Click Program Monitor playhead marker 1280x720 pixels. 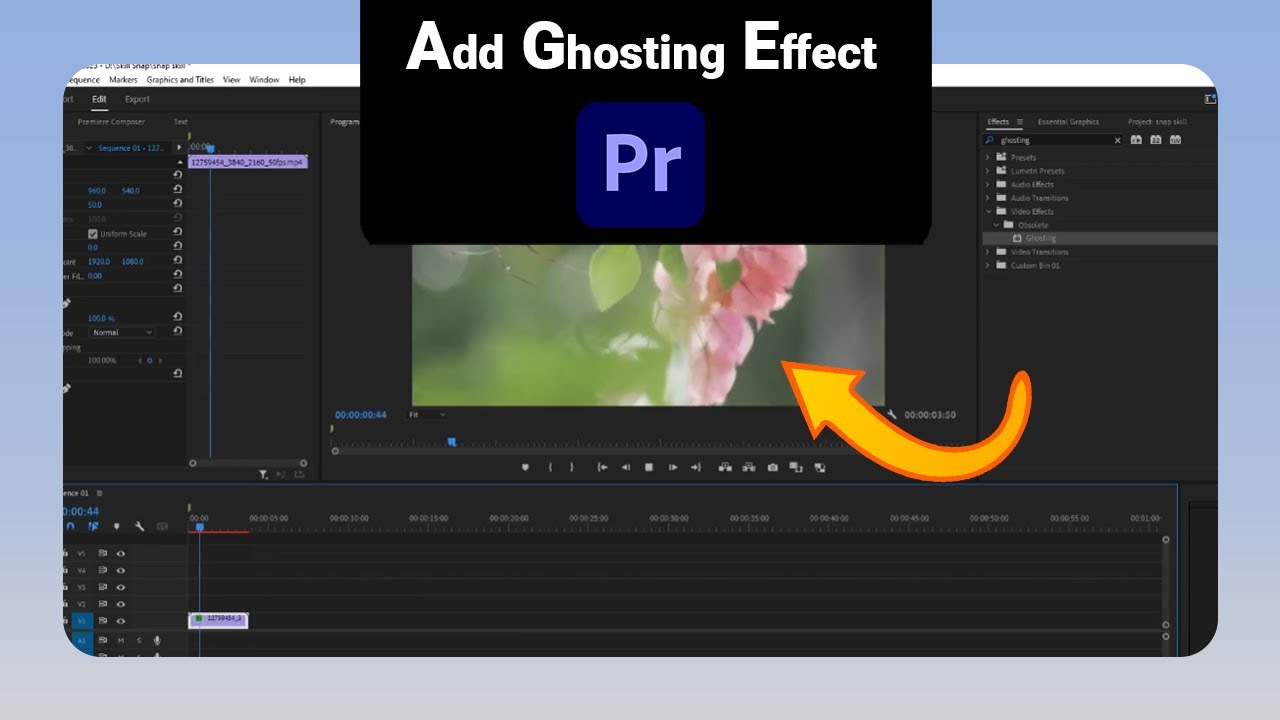(452, 441)
